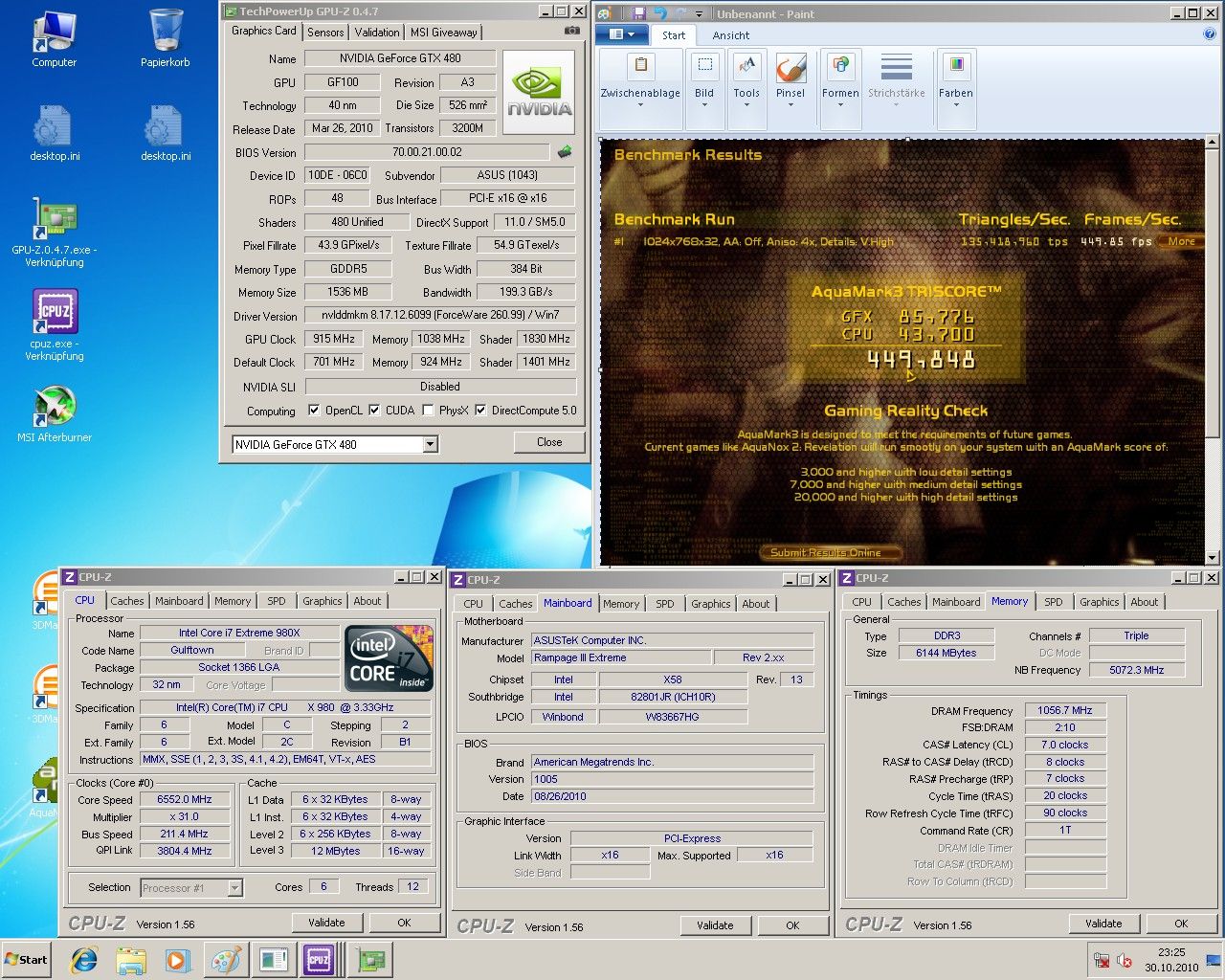This screenshot has height=980, width=1225.
Task: Click the Undo arrow in Paint's title bar
Action: click(660, 13)
